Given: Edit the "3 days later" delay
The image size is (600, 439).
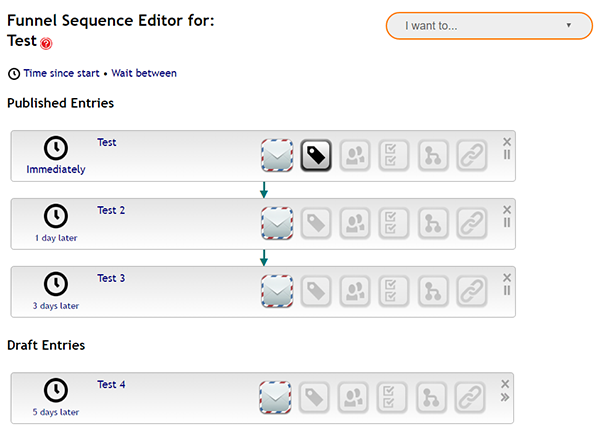Looking at the screenshot, I should click(56, 306).
